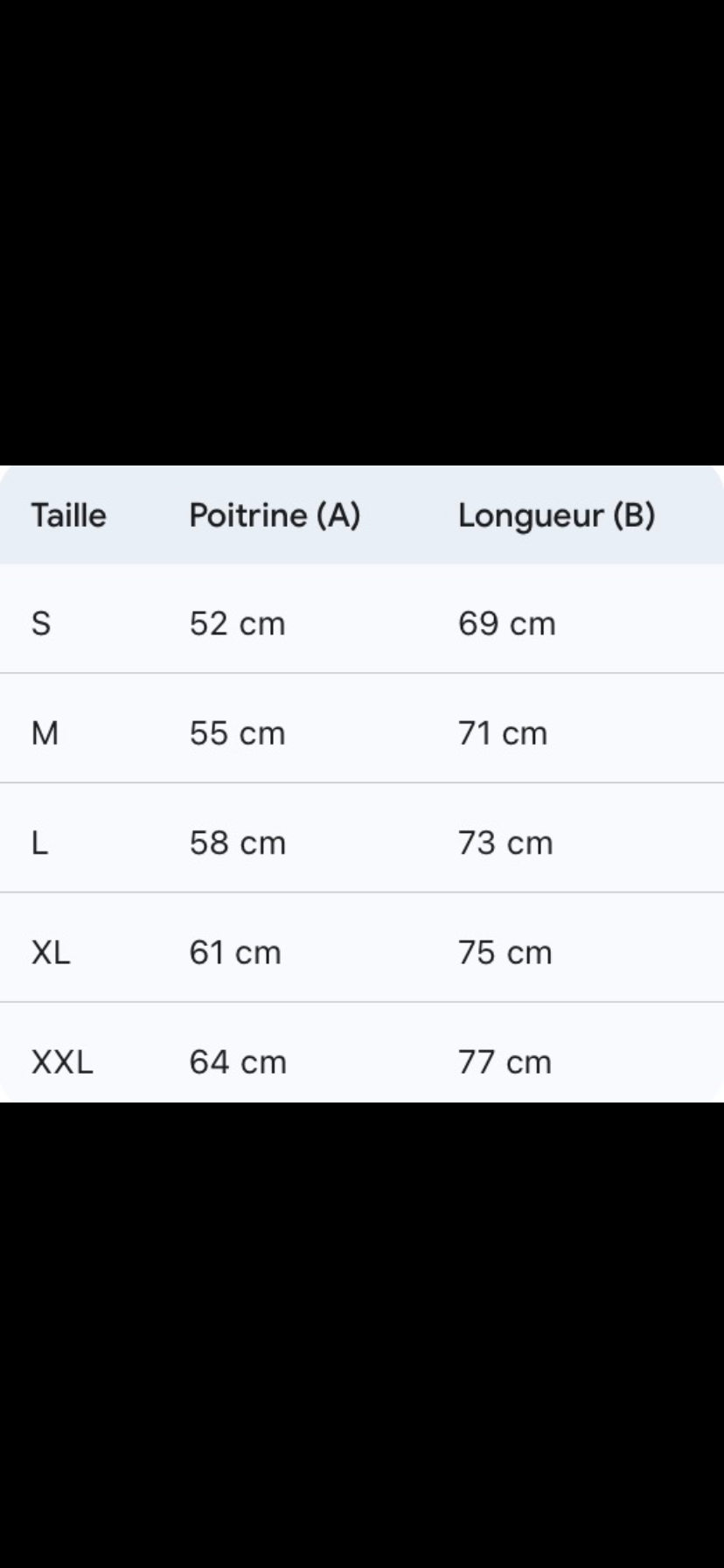
Task: Click the Poitrine (A) column header
Action: (x=275, y=515)
